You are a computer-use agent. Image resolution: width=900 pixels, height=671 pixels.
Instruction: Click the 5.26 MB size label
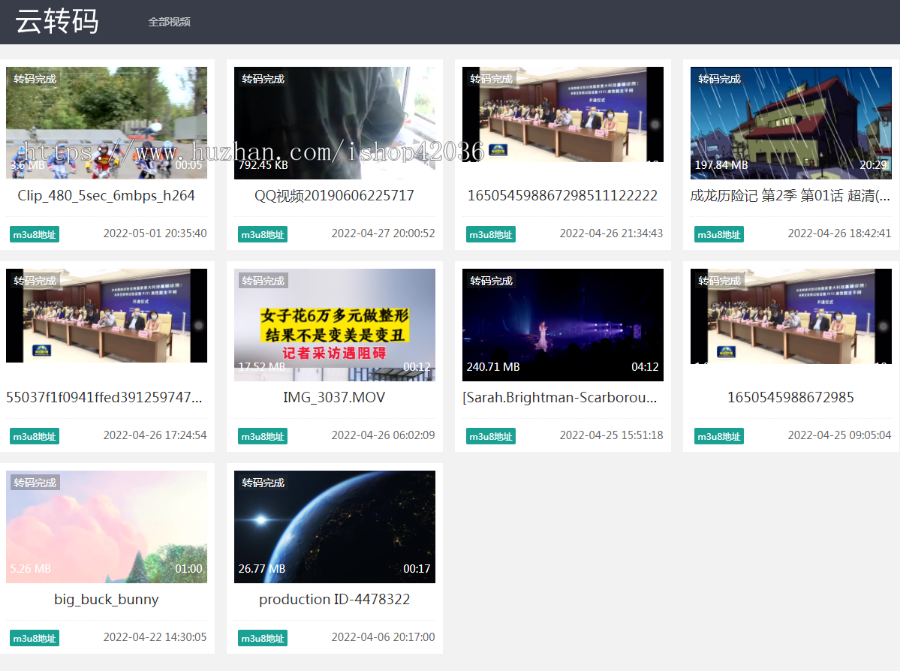(30, 569)
